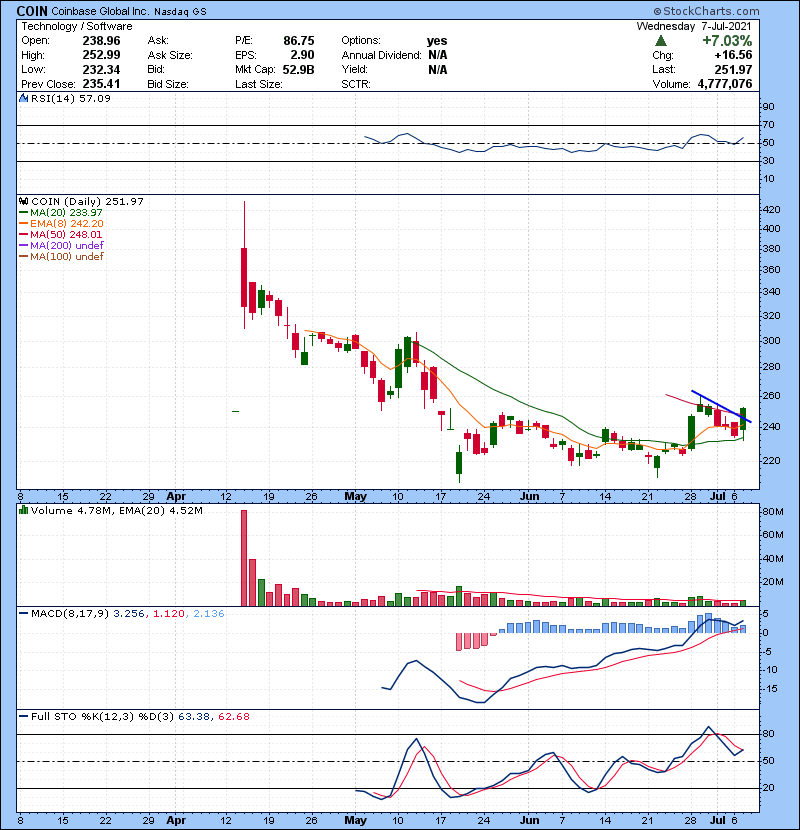Click the Wednesday 7-Jul-2021 date label
This screenshot has width=800, height=830.
[x=694, y=26]
